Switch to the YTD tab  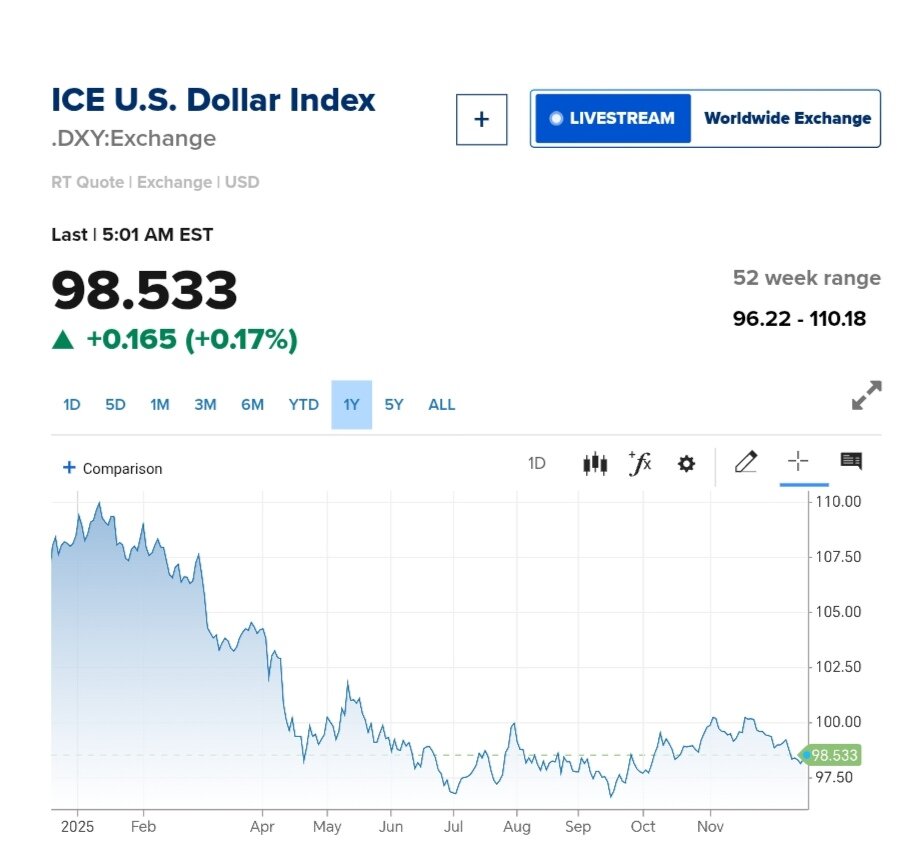pyautogui.click(x=302, y=404)
